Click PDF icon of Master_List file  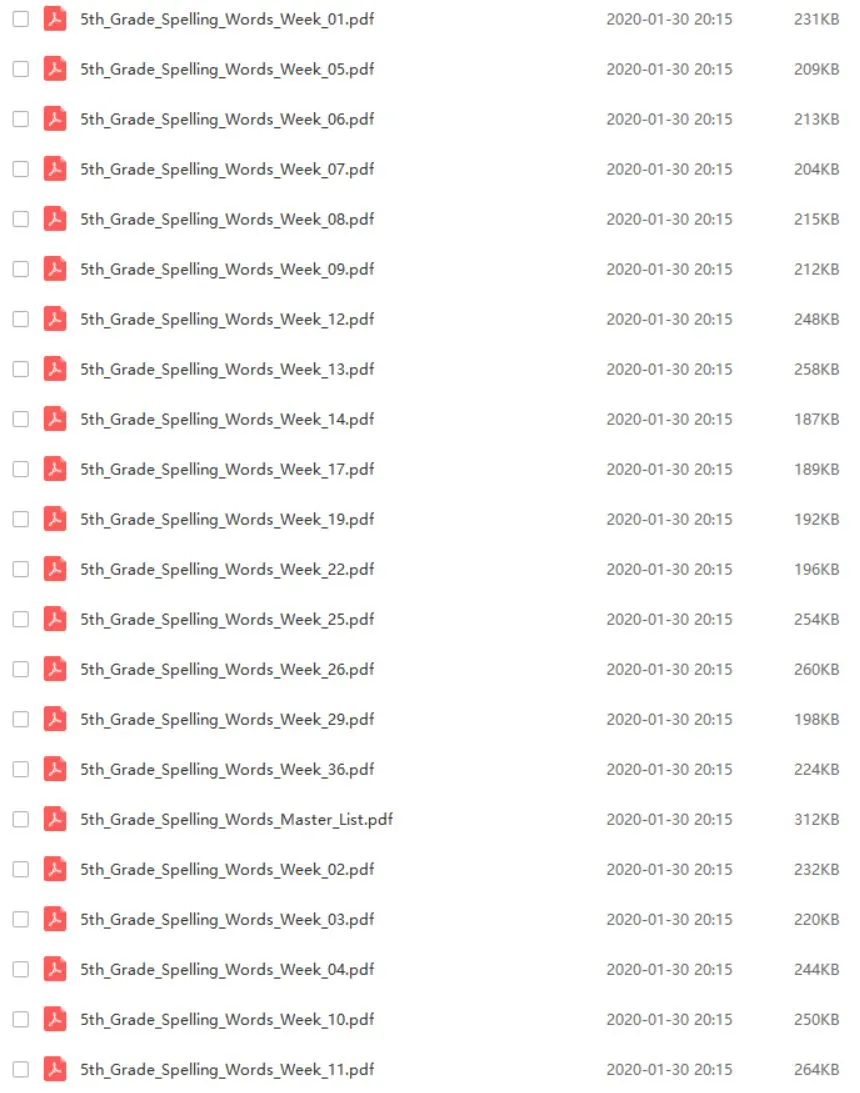55,819
